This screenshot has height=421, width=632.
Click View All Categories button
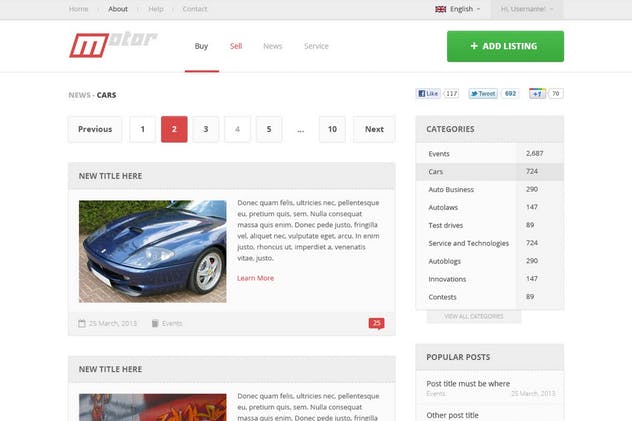(x=474, y=316)
